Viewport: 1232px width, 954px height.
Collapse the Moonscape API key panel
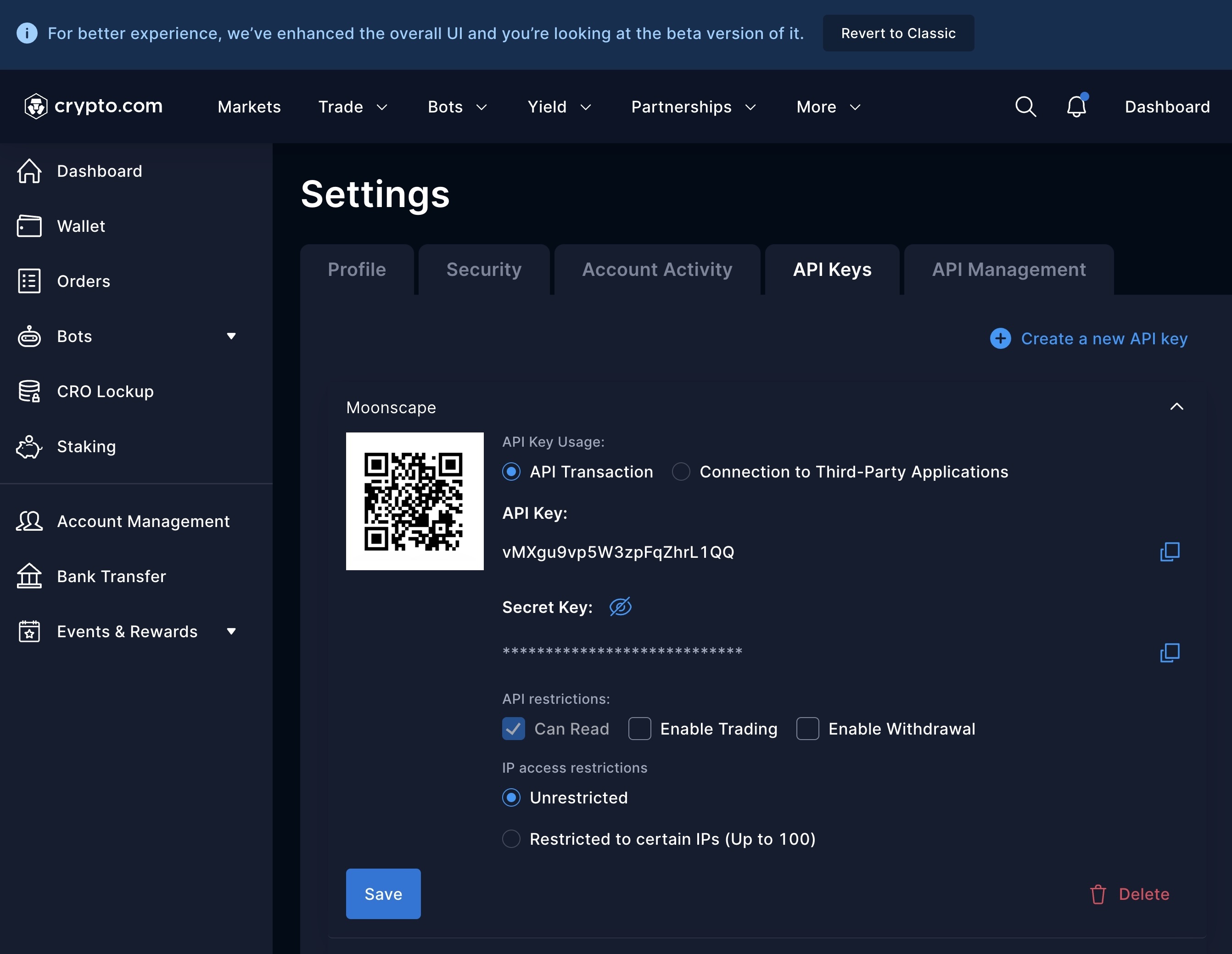tap(1176, 407)
